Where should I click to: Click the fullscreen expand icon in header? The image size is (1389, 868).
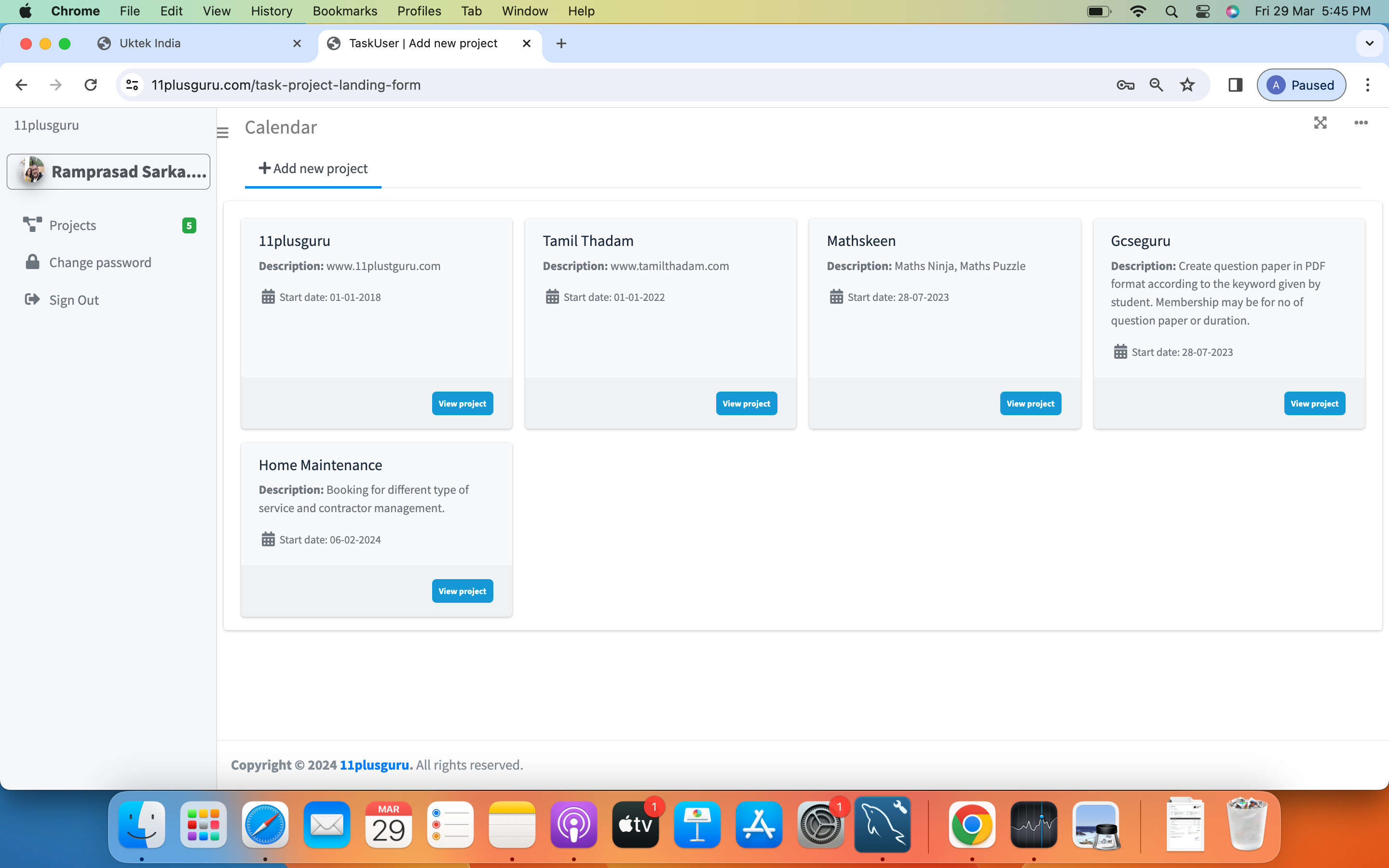1320,123
